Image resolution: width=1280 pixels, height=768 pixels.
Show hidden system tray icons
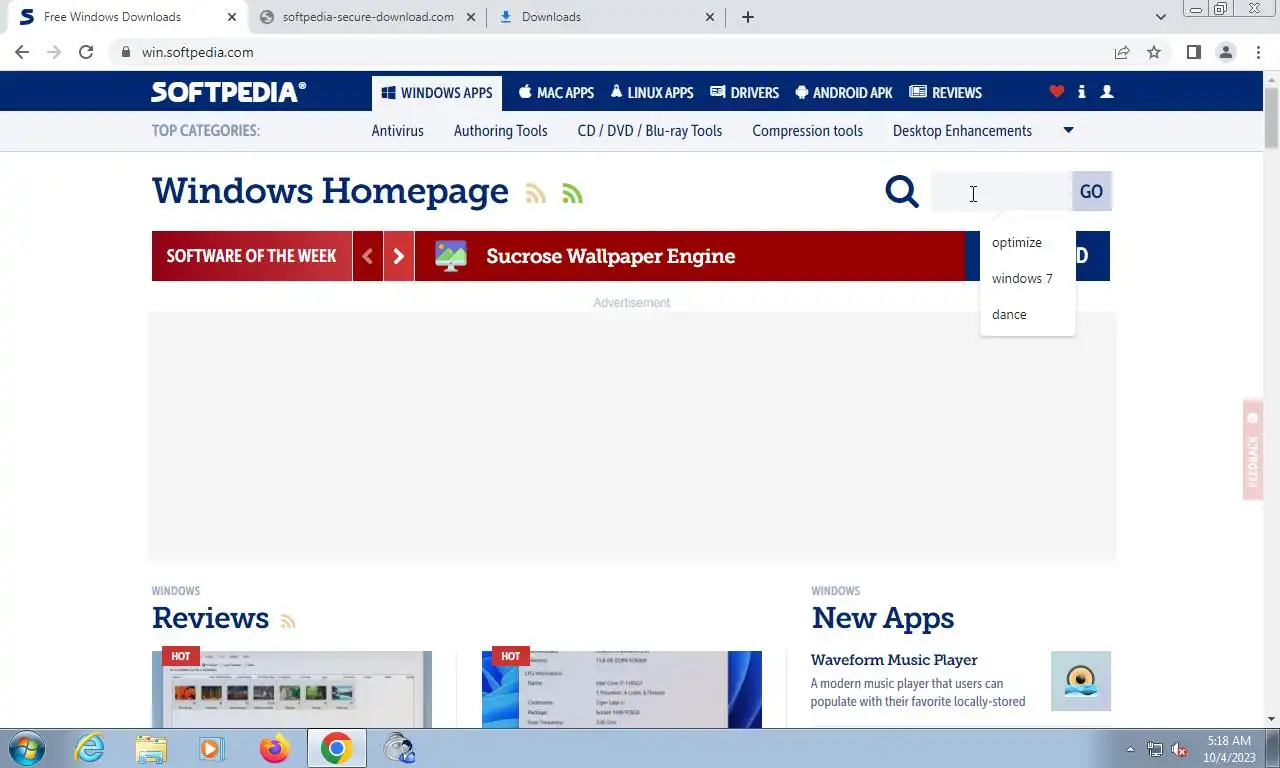pos(1131,749)
